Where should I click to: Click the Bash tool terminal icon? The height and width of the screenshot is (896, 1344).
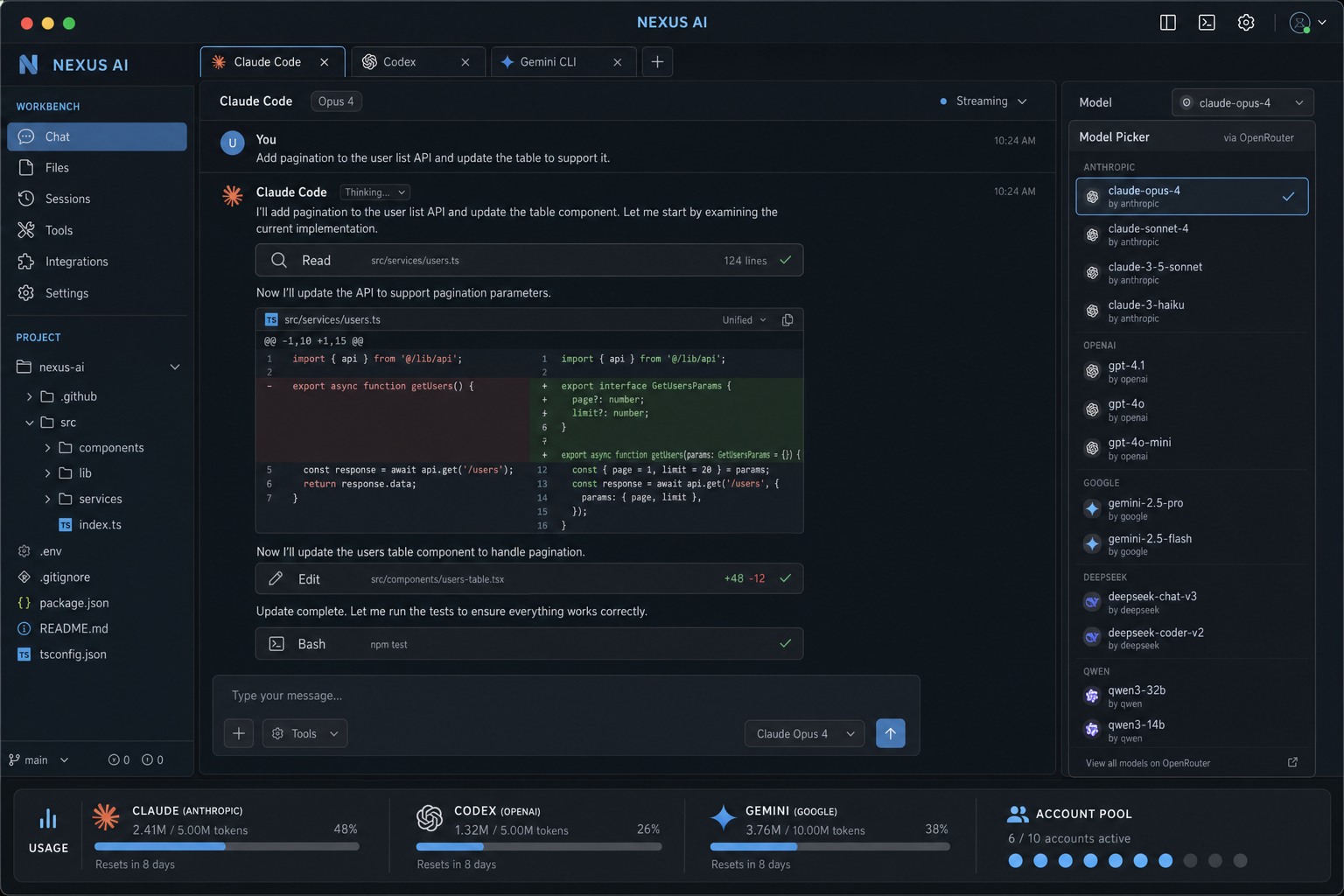[x=276, y=644]
